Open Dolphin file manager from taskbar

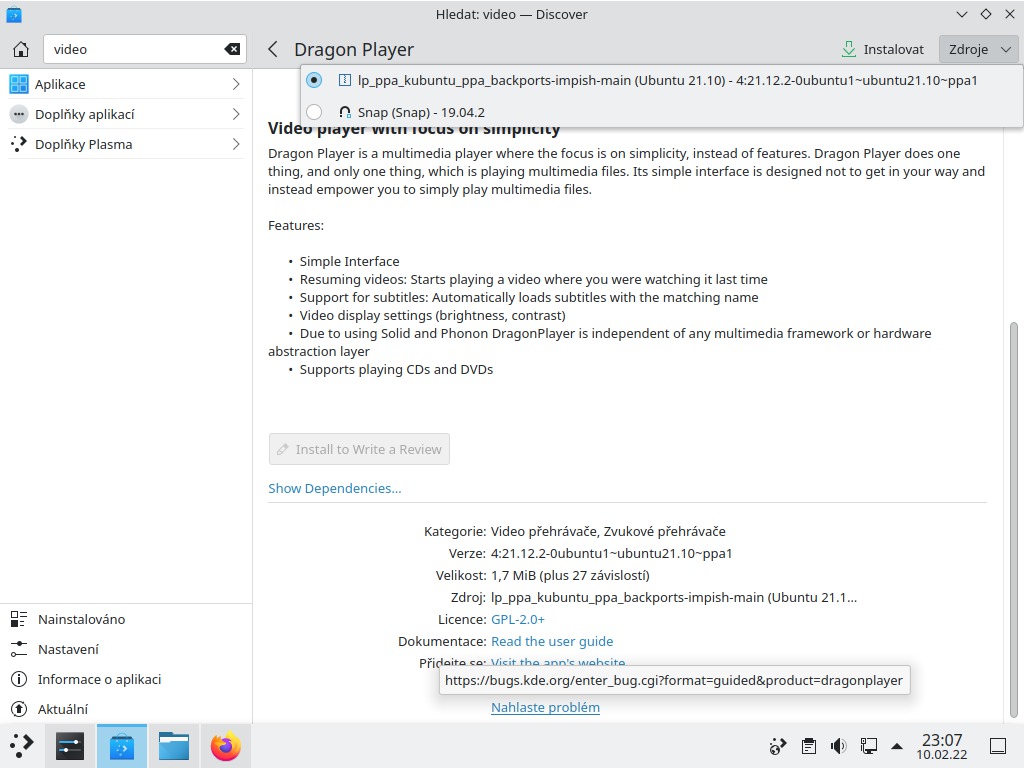[174, 746]
